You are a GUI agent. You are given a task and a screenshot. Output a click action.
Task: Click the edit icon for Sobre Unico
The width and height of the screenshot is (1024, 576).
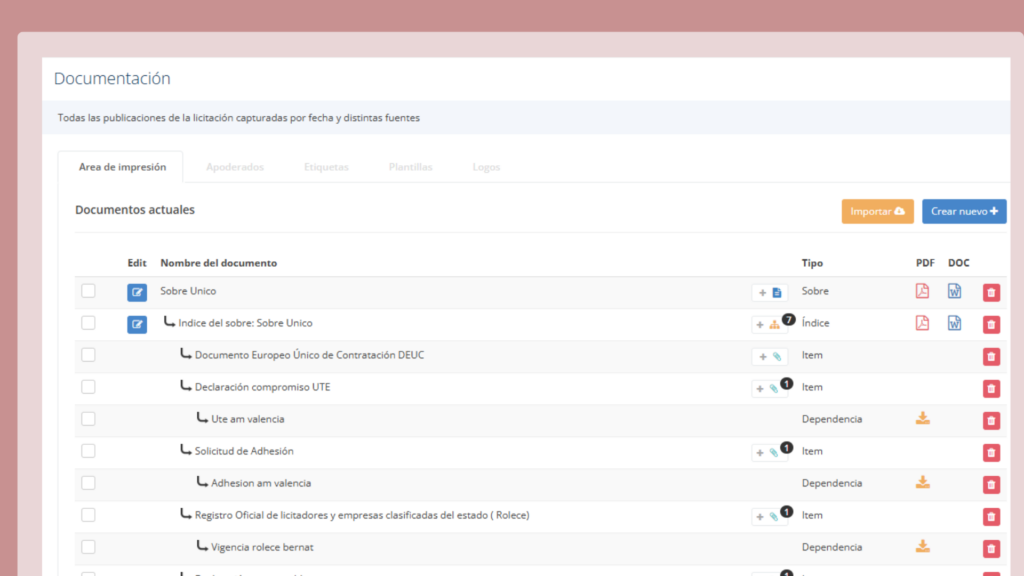pyautogui.click(x=137, y=292)
